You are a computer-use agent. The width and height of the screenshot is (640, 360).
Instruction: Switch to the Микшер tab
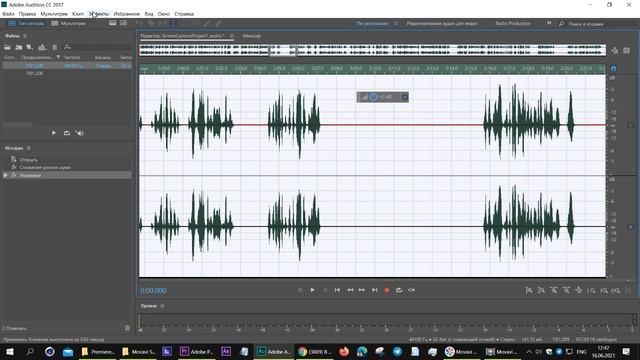pos(252,36)
